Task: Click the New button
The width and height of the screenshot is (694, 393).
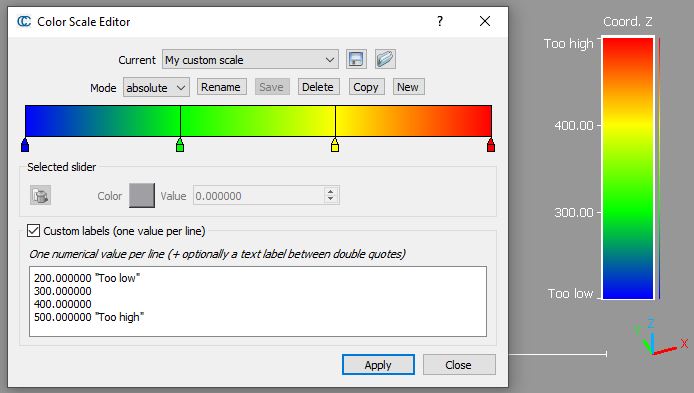Action: click(408, 87)
